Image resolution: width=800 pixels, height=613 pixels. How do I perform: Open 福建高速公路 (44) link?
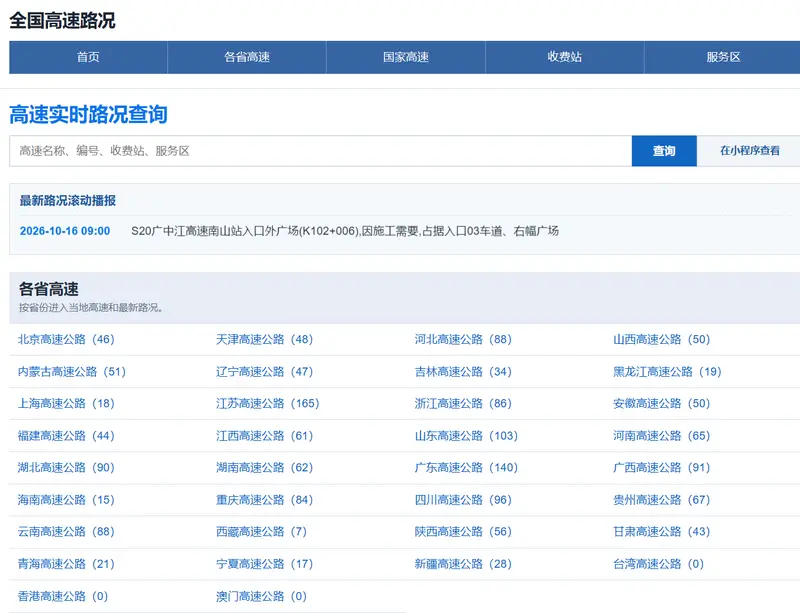coord(66,436)
